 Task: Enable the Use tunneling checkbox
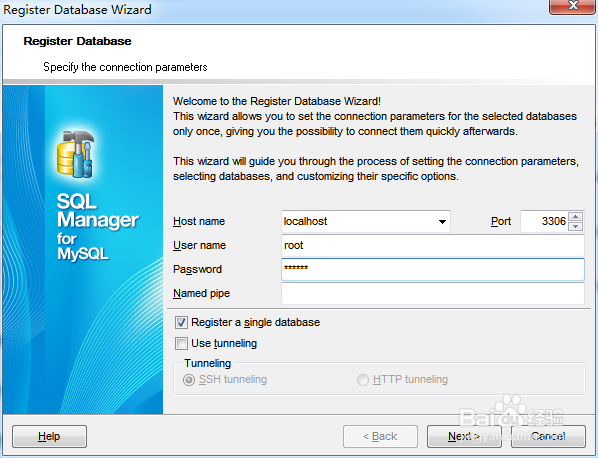[x=182, y=343]
